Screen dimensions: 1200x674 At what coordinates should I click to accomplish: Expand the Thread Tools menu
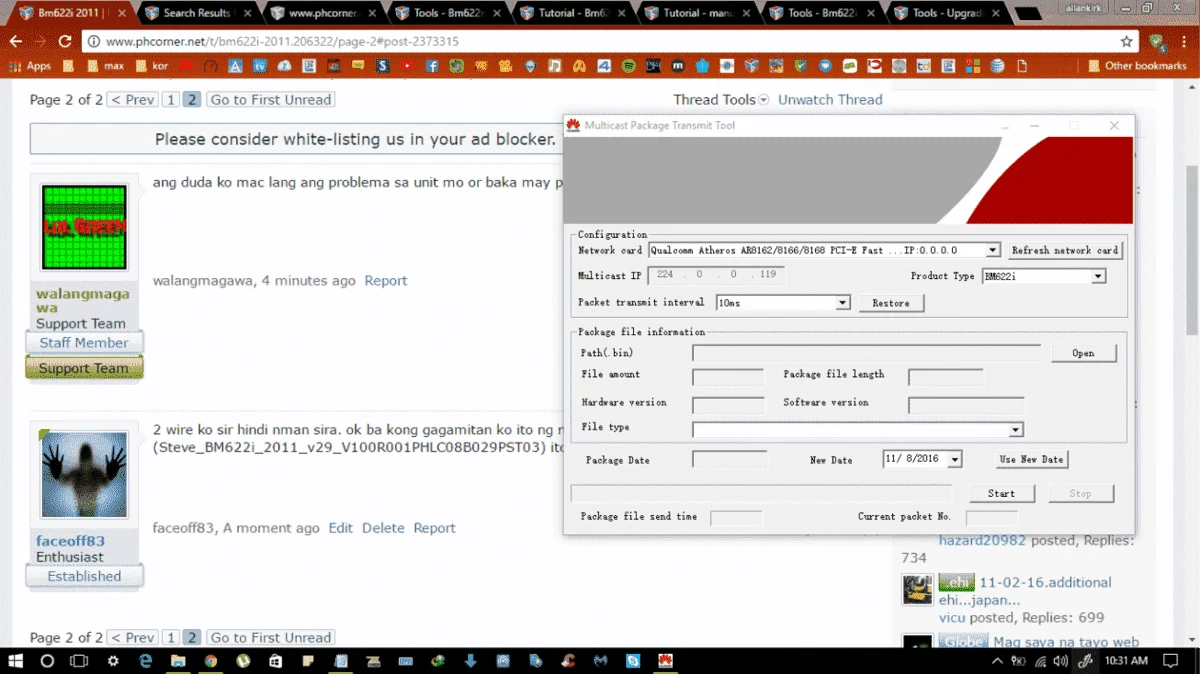[x=721, y=100]
